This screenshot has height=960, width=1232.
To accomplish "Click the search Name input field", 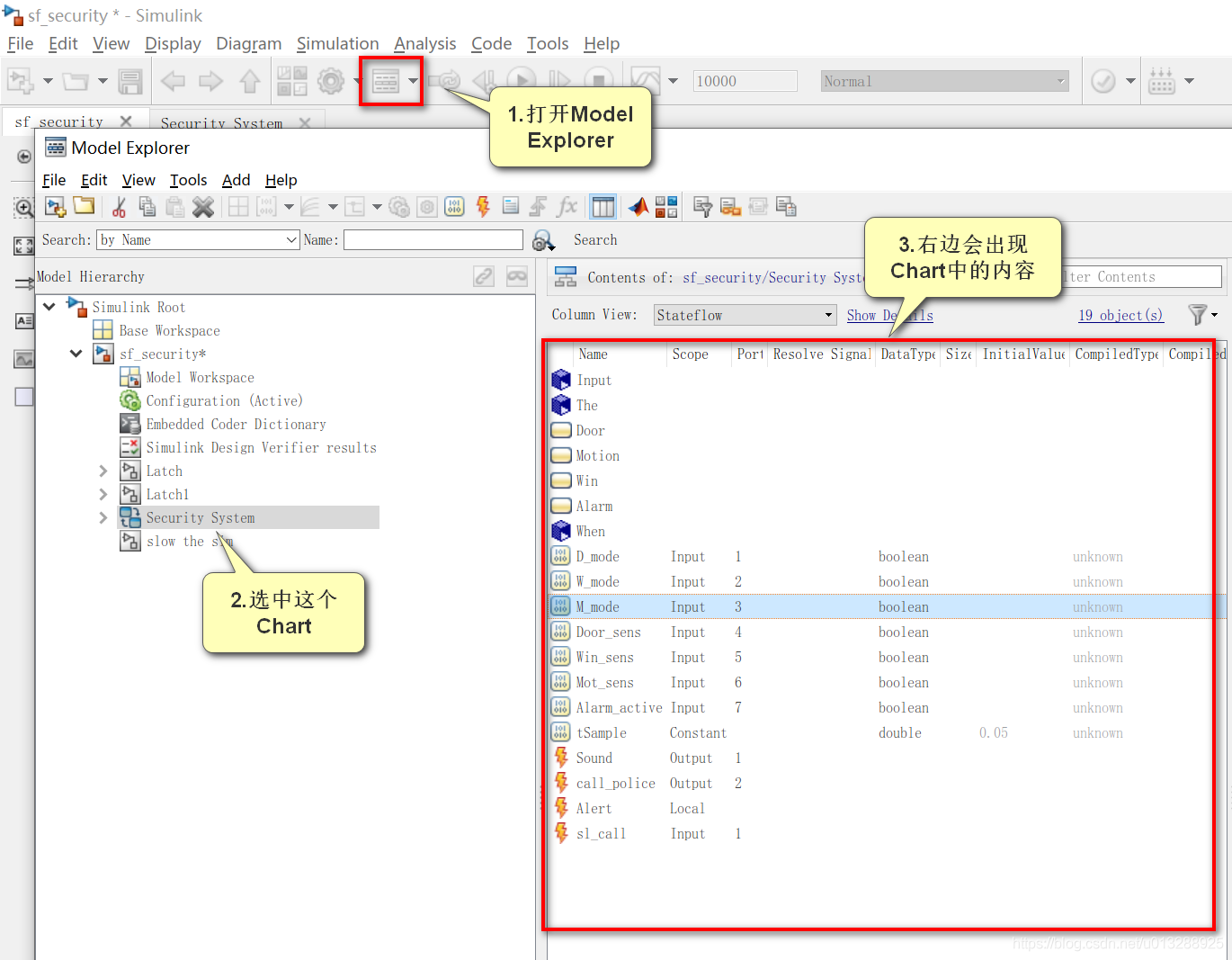I will point(433,240).
